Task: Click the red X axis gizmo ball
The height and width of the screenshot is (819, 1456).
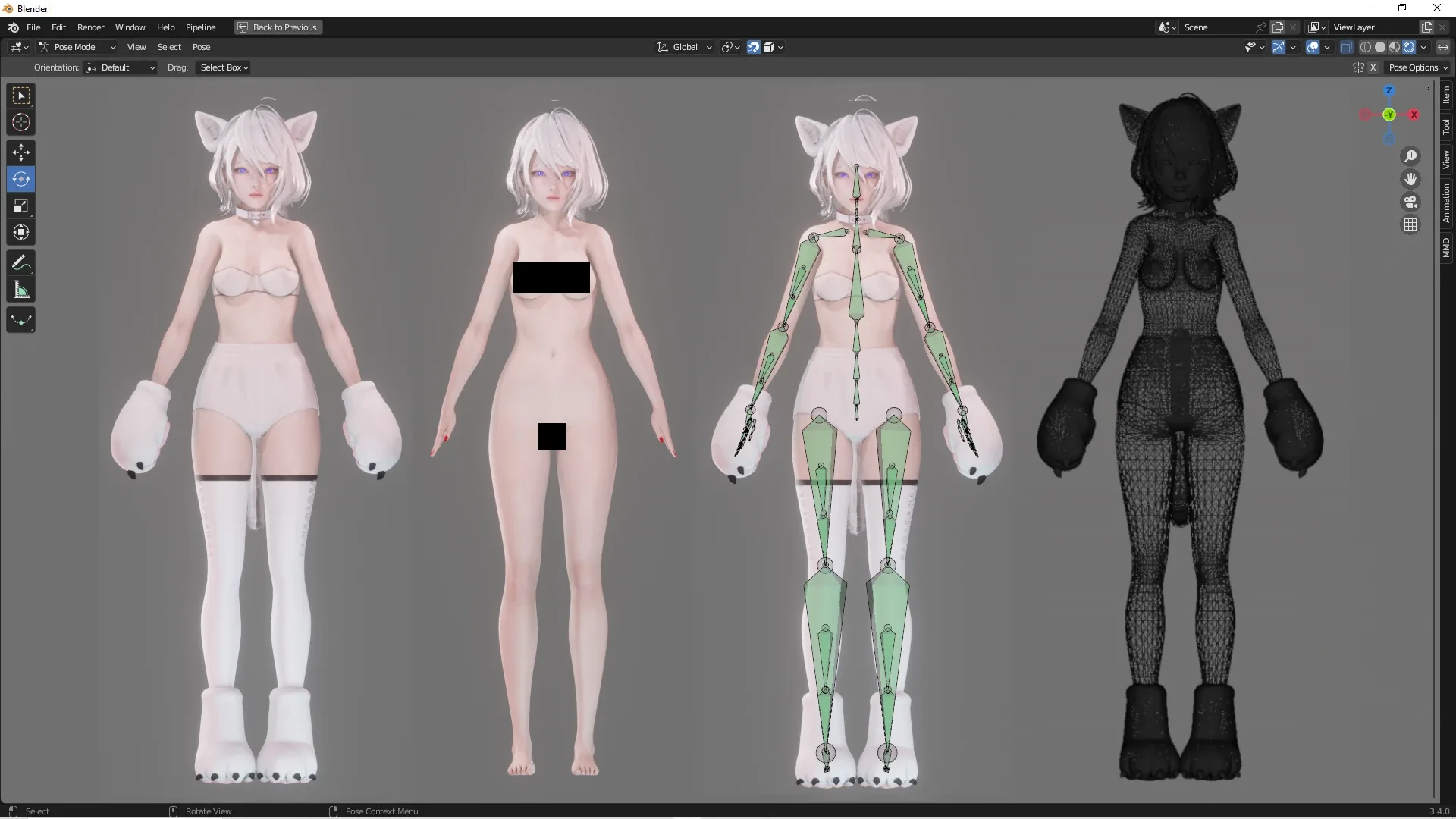Action: (x=1414, y=115)
